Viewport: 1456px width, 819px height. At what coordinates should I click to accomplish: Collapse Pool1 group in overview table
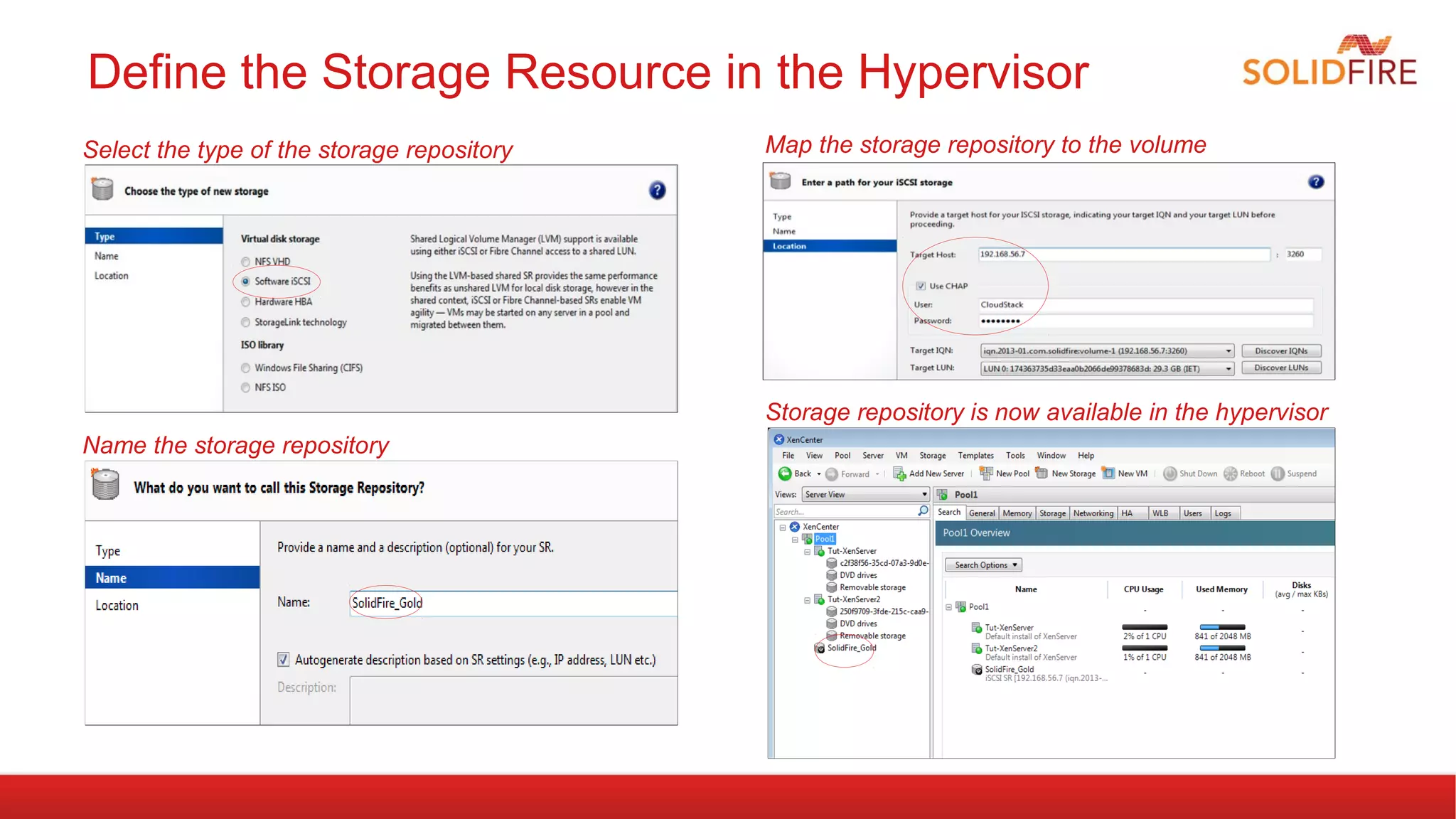948,607
